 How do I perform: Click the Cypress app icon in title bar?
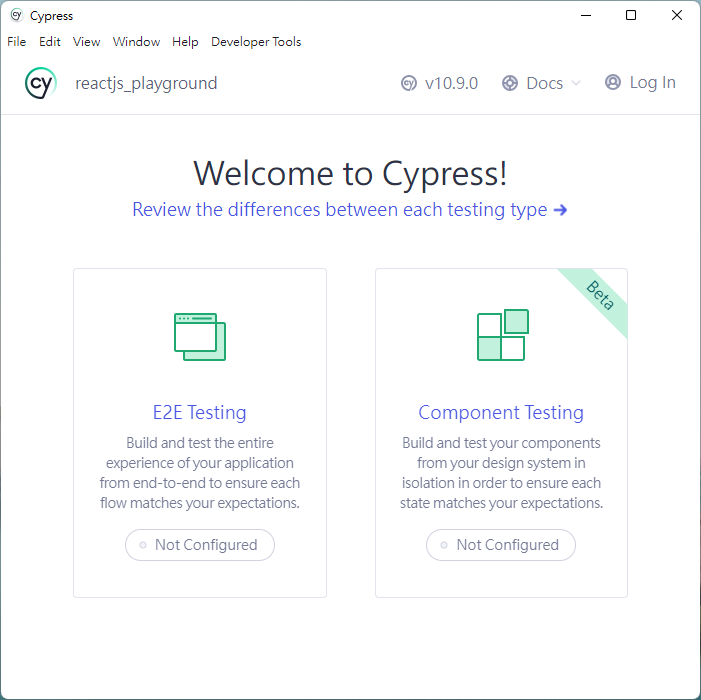tap(16, 16)
